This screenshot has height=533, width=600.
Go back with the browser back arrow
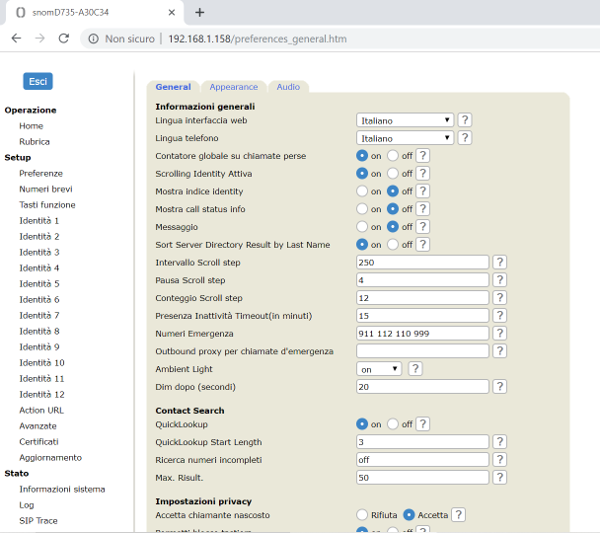[16, 38]
